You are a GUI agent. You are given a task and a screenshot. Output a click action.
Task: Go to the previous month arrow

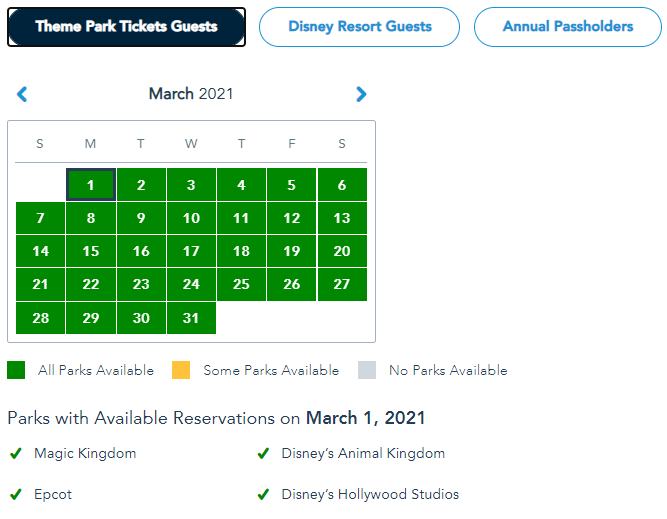(22, 94)
